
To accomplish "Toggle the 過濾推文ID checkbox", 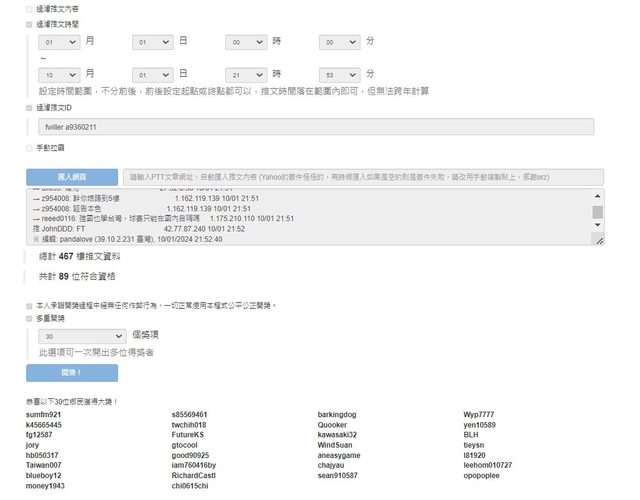I will pyautogui.click(x=29, y=107).
